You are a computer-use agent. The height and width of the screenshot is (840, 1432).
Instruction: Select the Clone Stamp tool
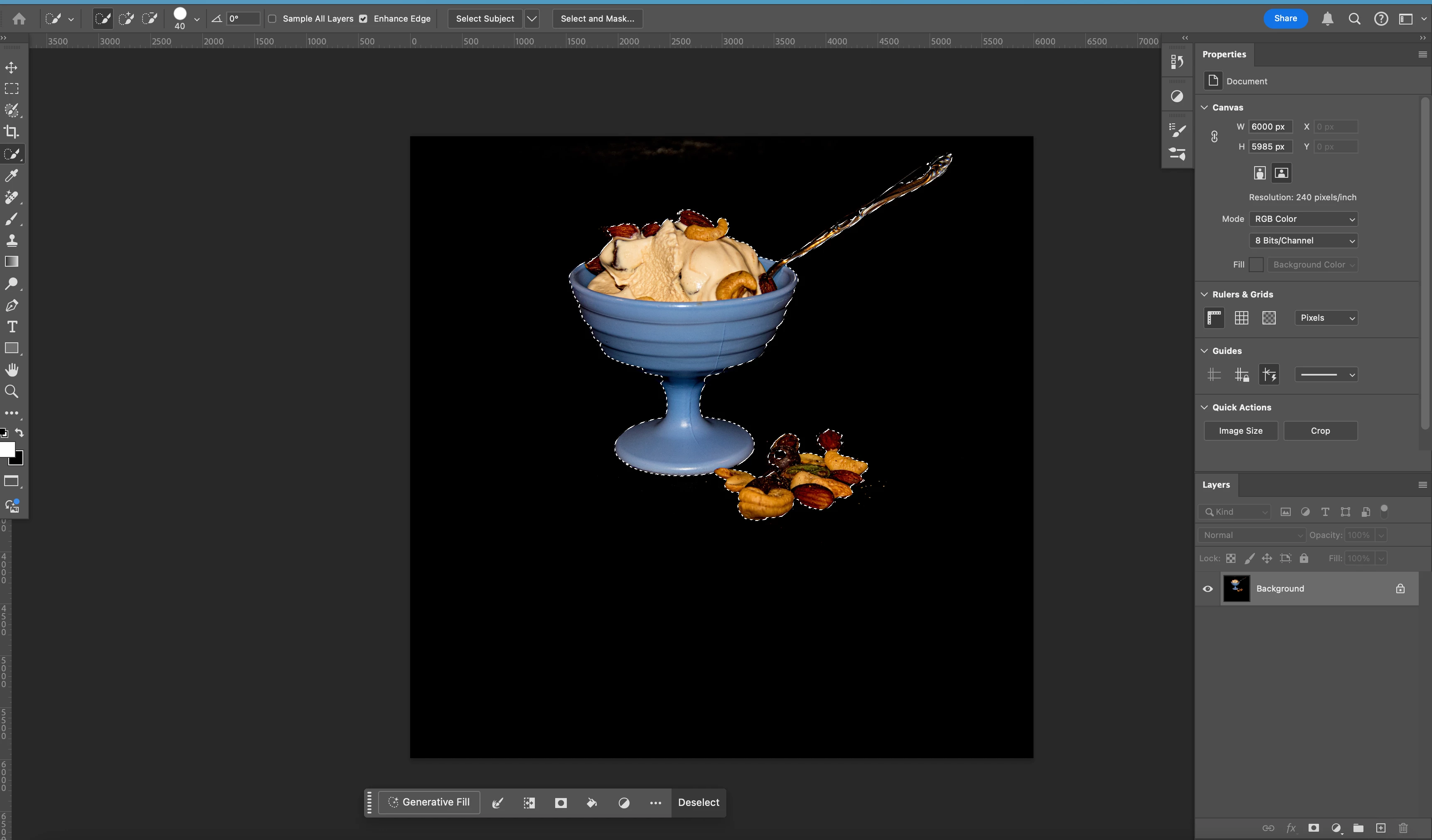[11, 240]
